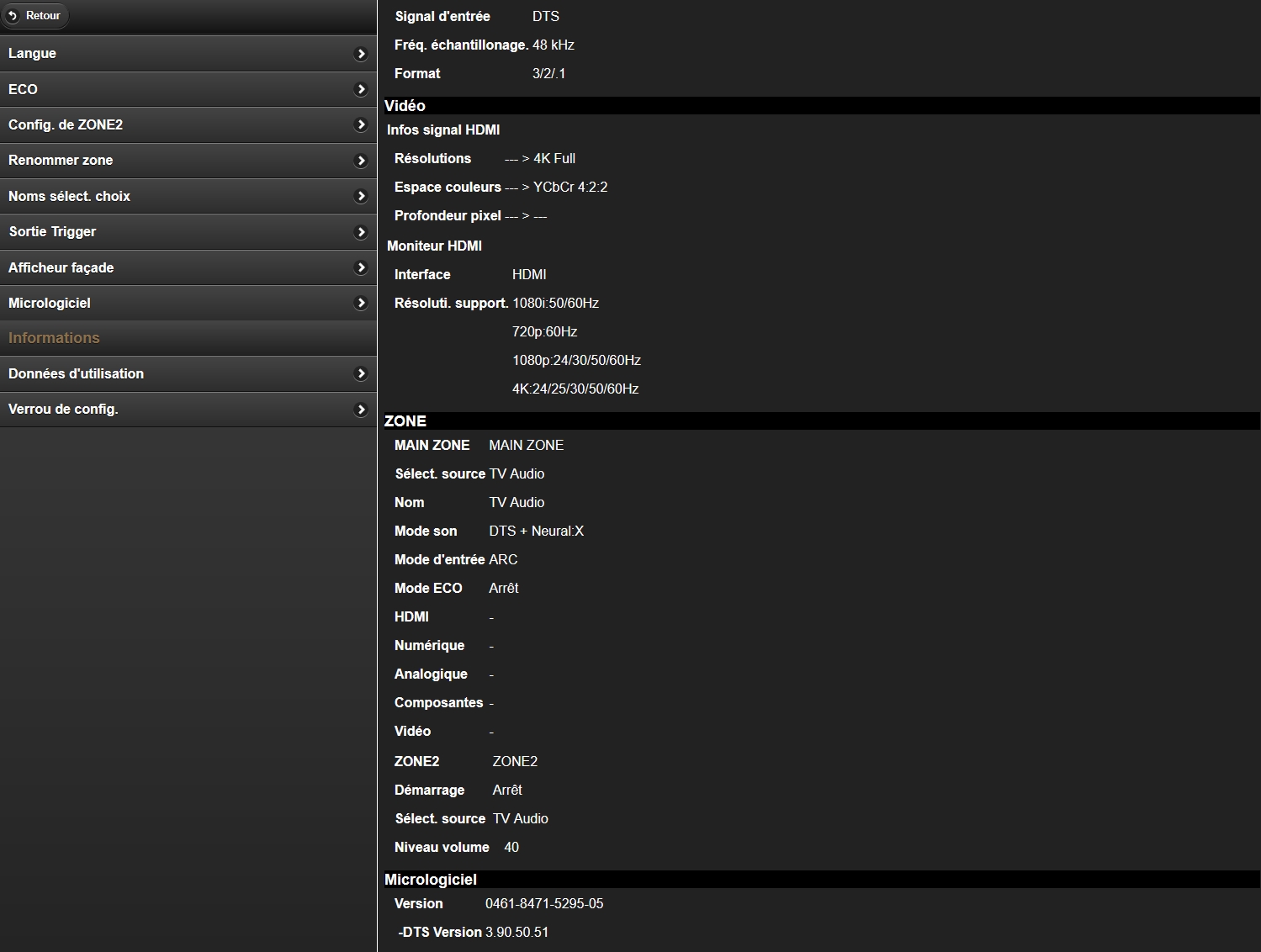
Task: Click the circular arrow icon in Retour
Action: point(13,16)
